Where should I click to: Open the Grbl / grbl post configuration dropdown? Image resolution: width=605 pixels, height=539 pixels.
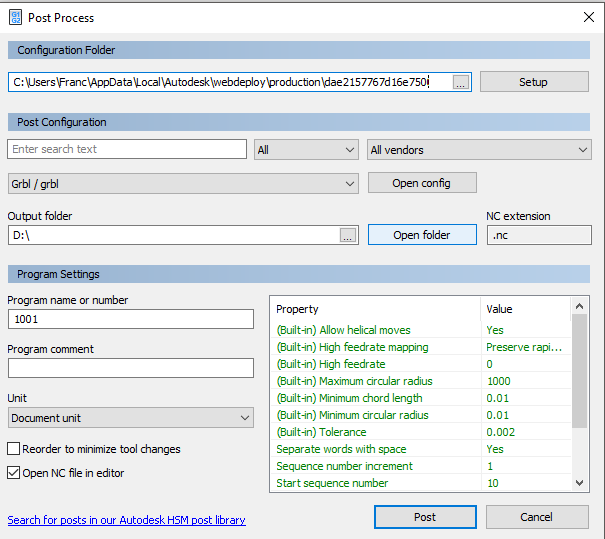[183, 184]
